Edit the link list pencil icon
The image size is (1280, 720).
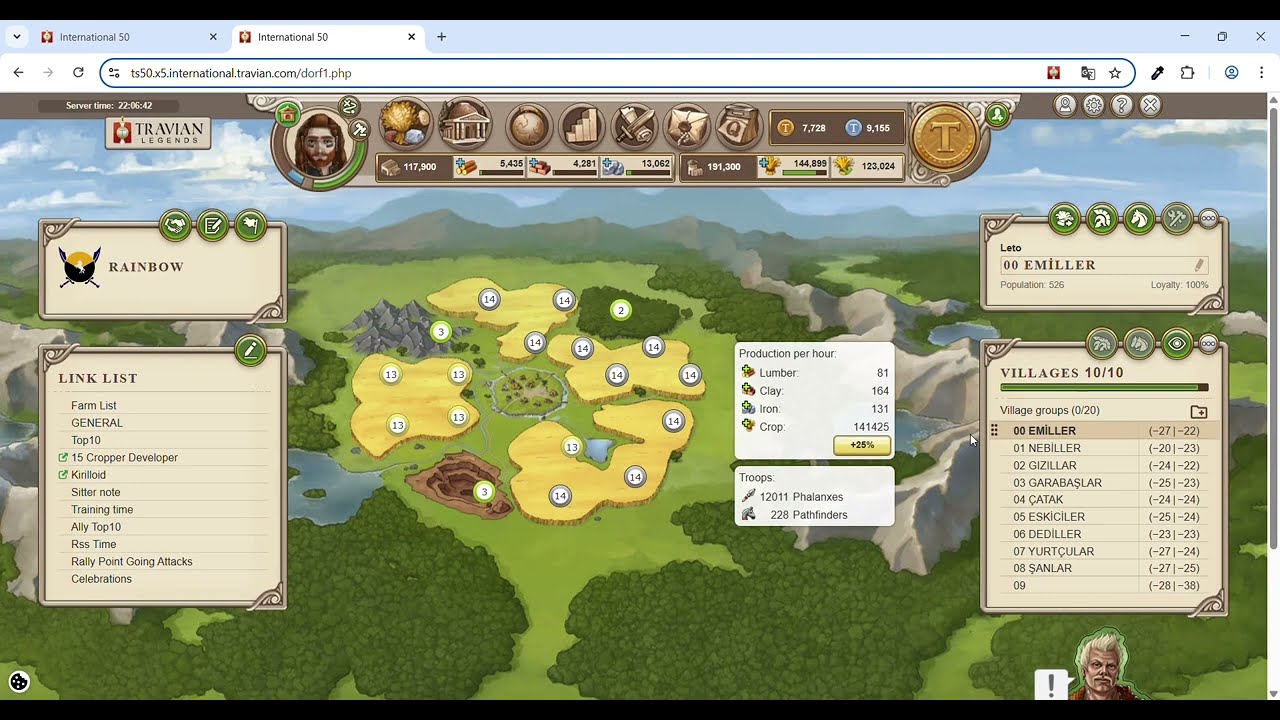[x=250, y=350]
